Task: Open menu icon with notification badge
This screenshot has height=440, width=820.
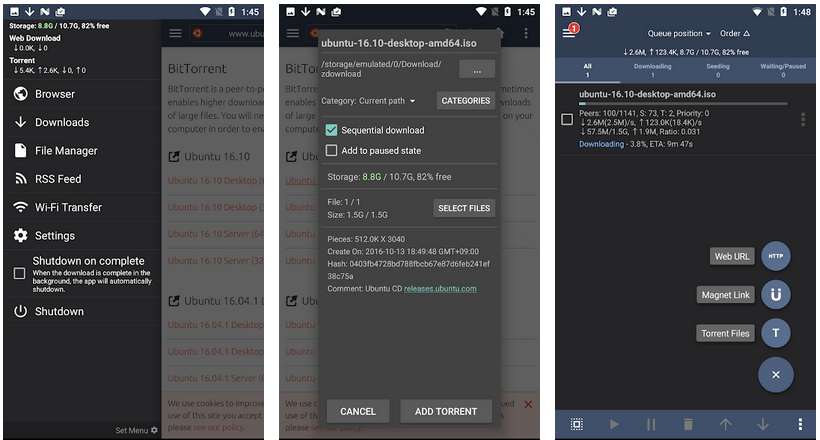Action: pos(569,33)
